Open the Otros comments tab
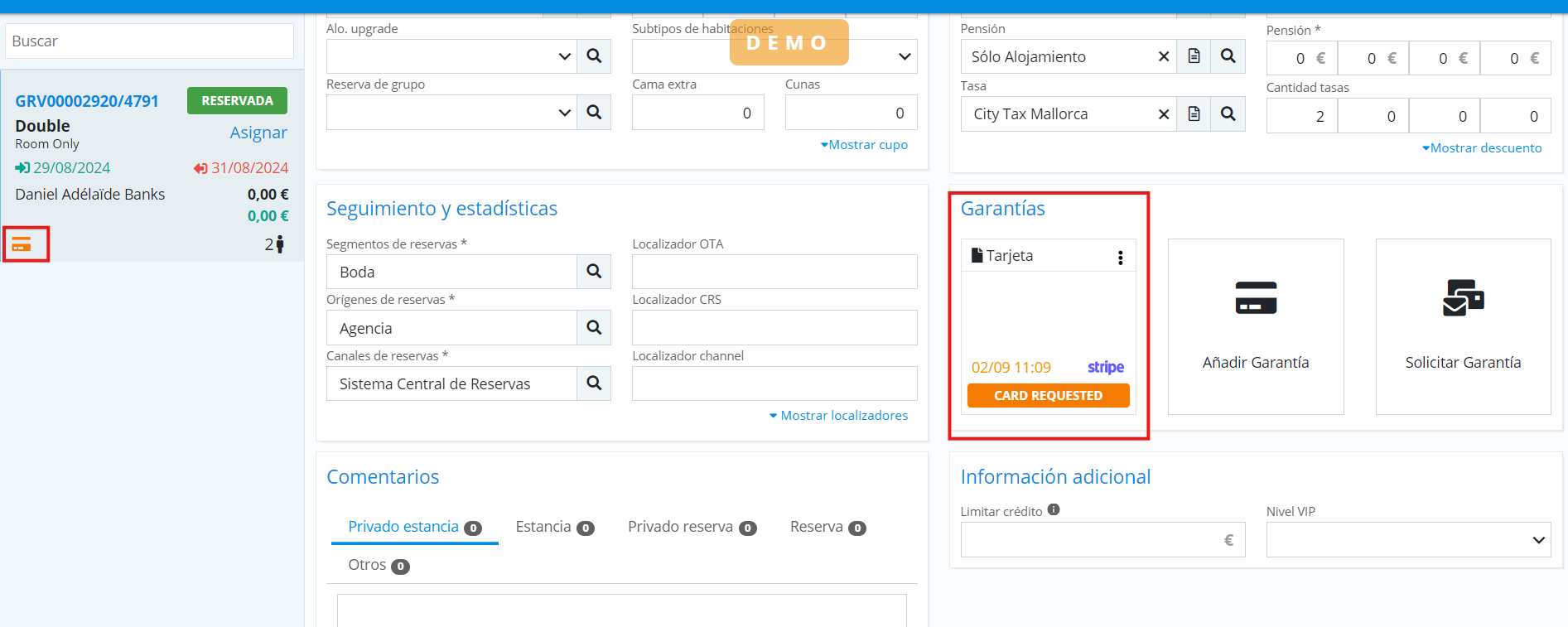Image resolution: width=1568 pixels, height=627 pixels. [x=378, y=566]
